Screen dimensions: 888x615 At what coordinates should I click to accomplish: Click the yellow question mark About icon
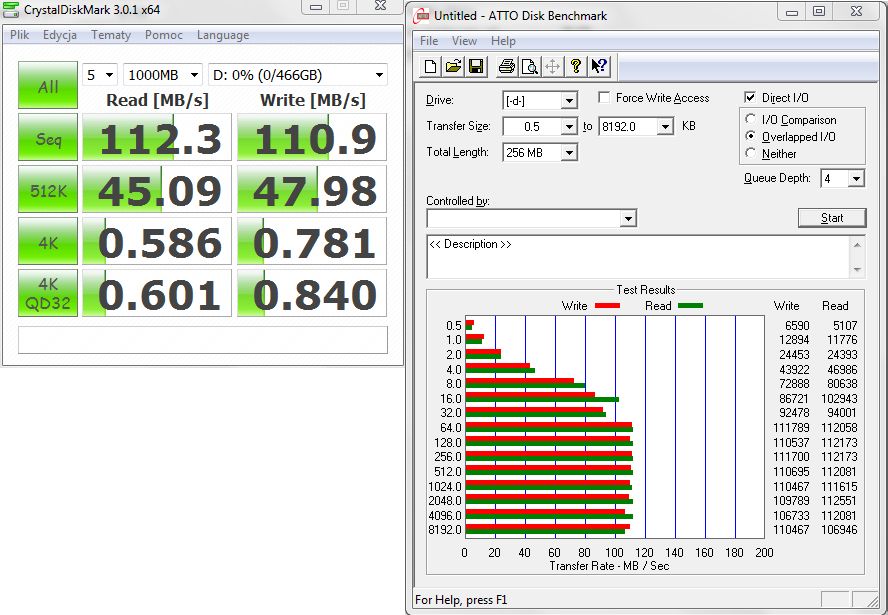[575, 67]
